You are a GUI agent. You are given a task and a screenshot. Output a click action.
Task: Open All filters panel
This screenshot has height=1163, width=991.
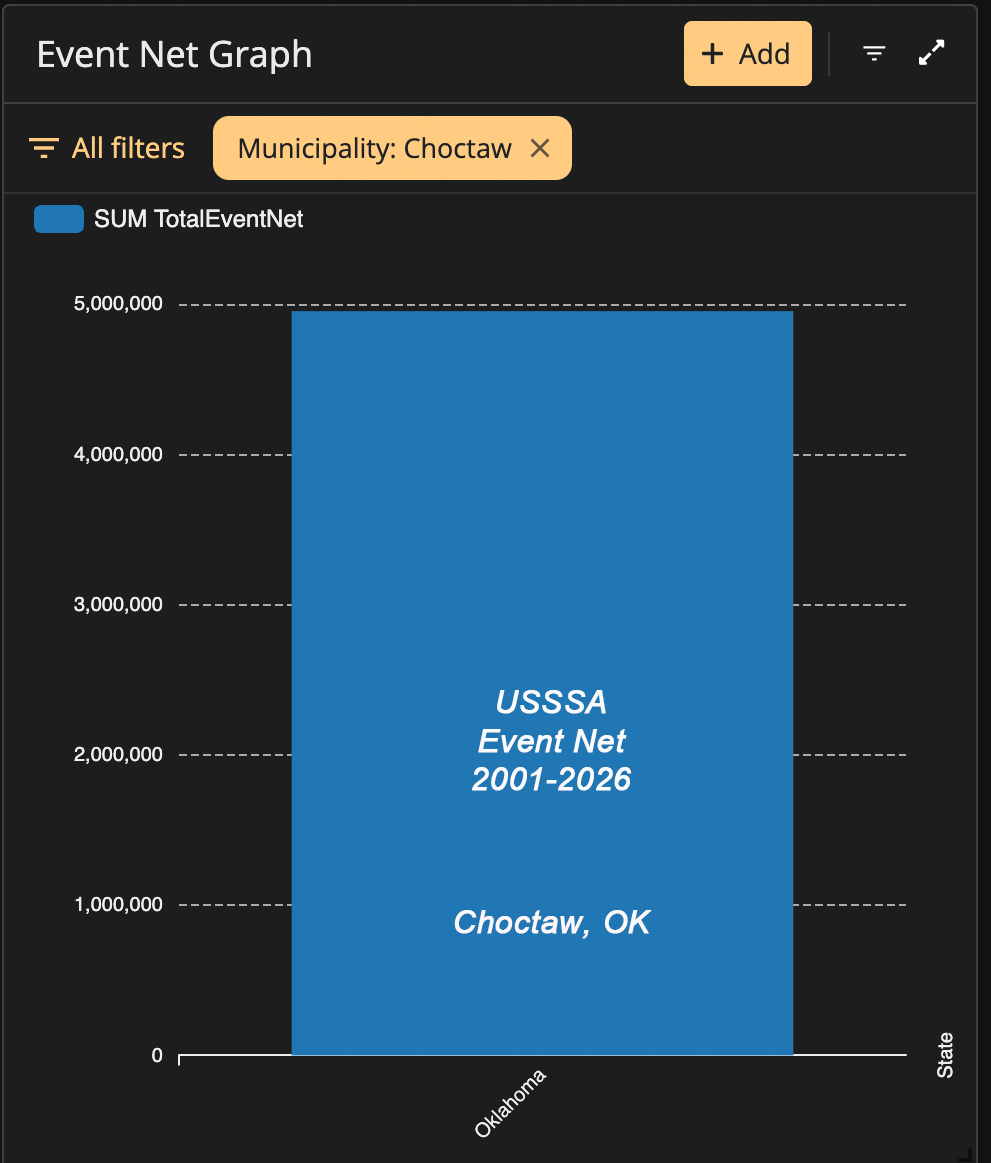tap(107, 148)
